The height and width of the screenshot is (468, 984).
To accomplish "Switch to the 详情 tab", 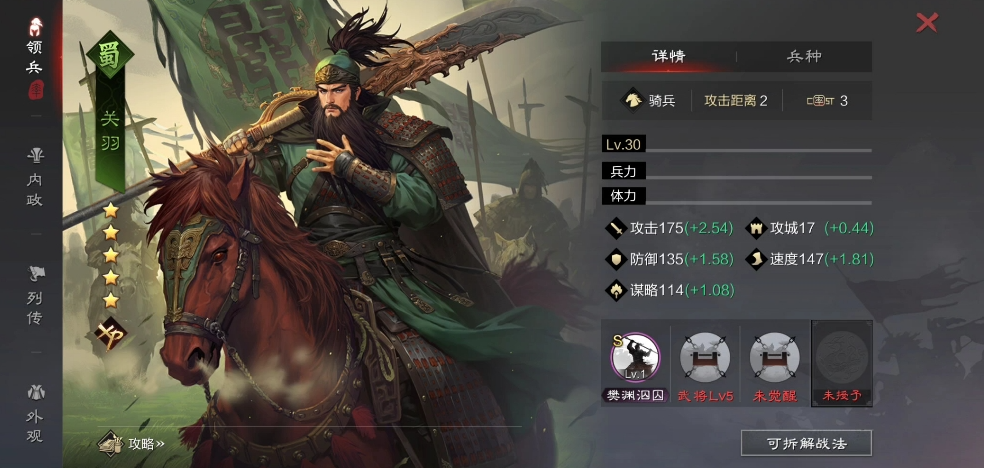I will click(x=668, y=56).
